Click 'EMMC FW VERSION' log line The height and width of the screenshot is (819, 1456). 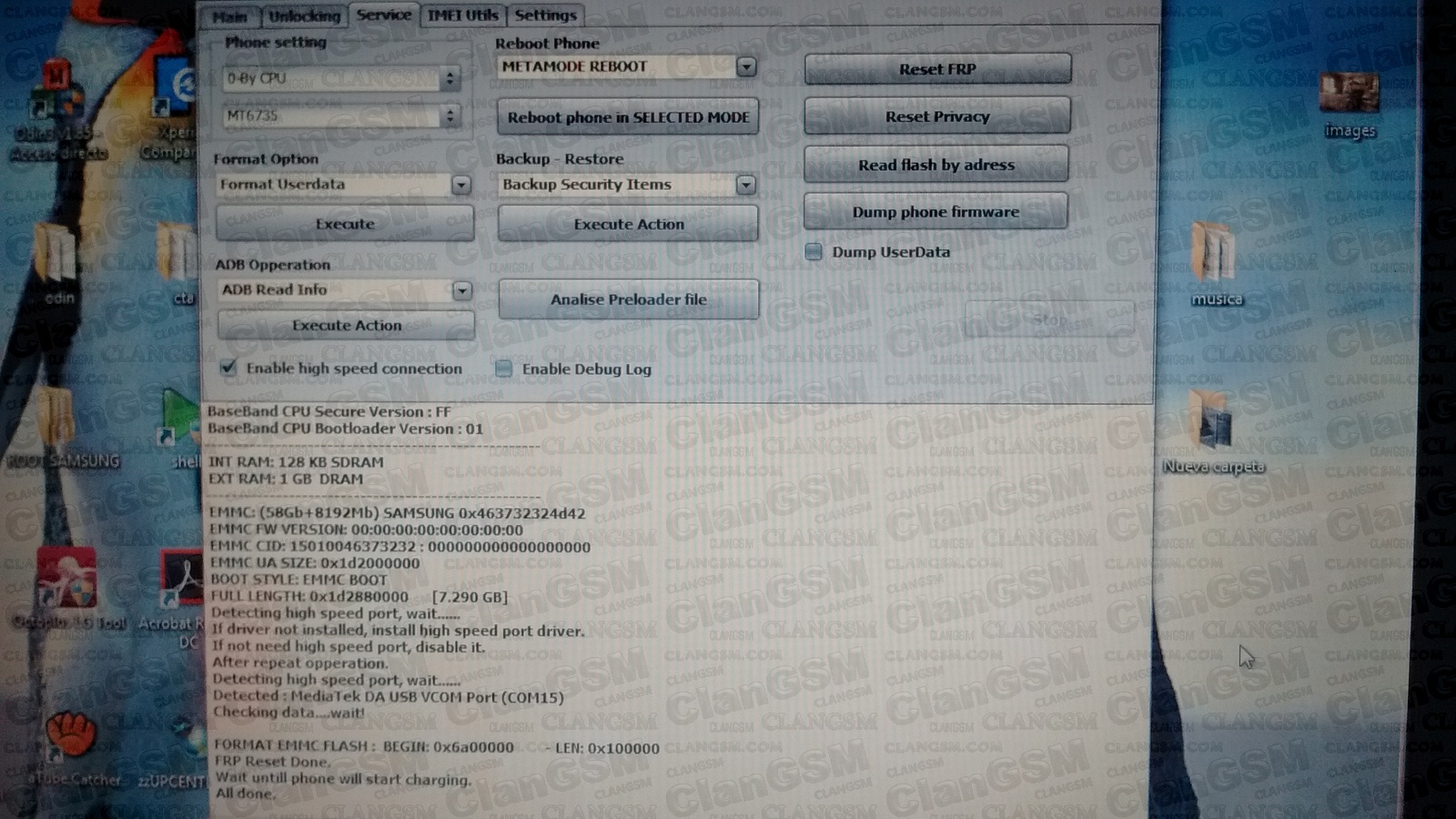[367, 530]
